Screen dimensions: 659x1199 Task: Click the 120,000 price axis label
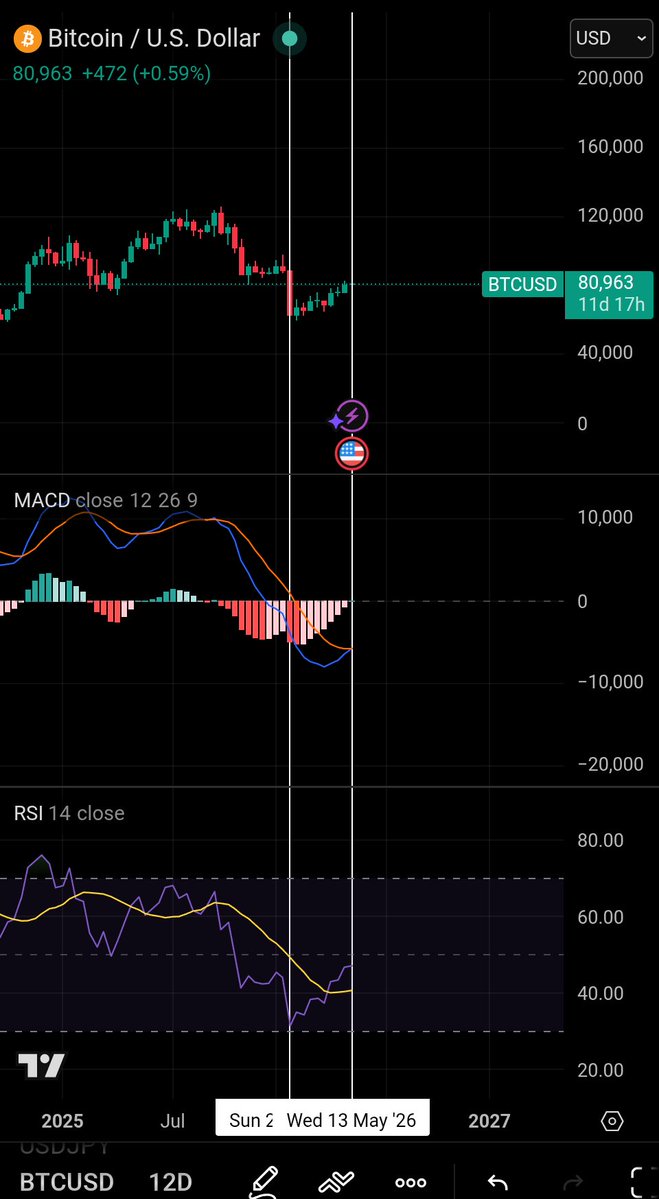click(611, 215)
